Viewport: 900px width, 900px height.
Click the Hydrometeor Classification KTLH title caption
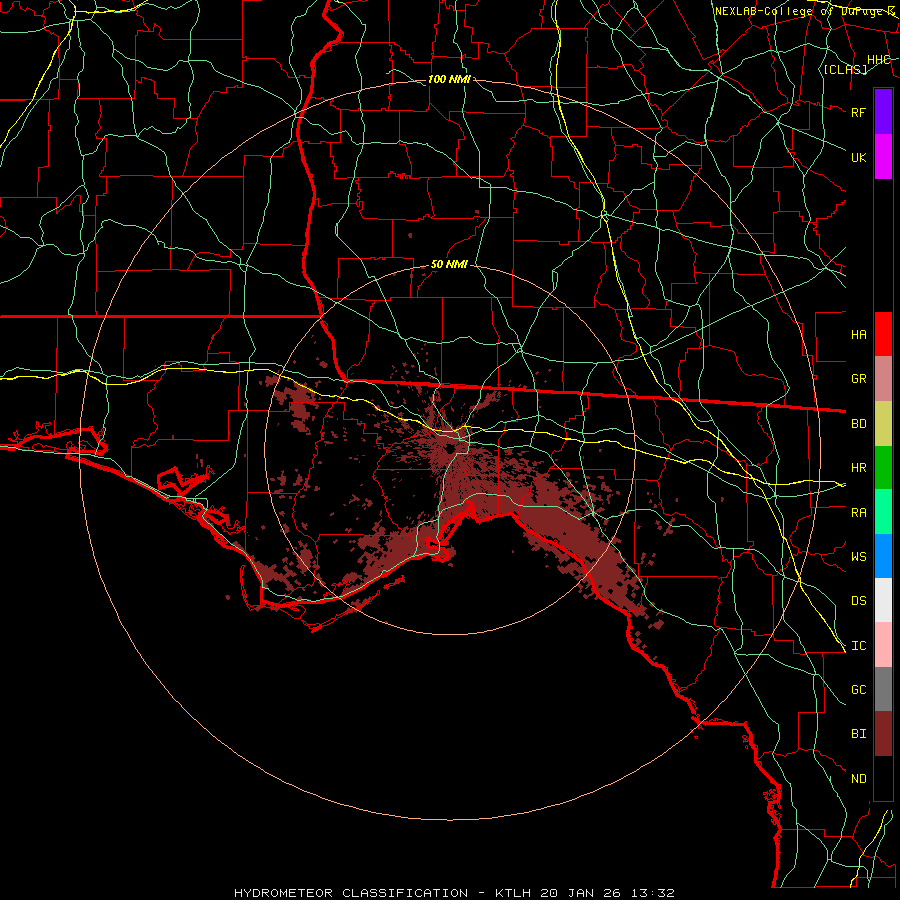tap(454, 893)
